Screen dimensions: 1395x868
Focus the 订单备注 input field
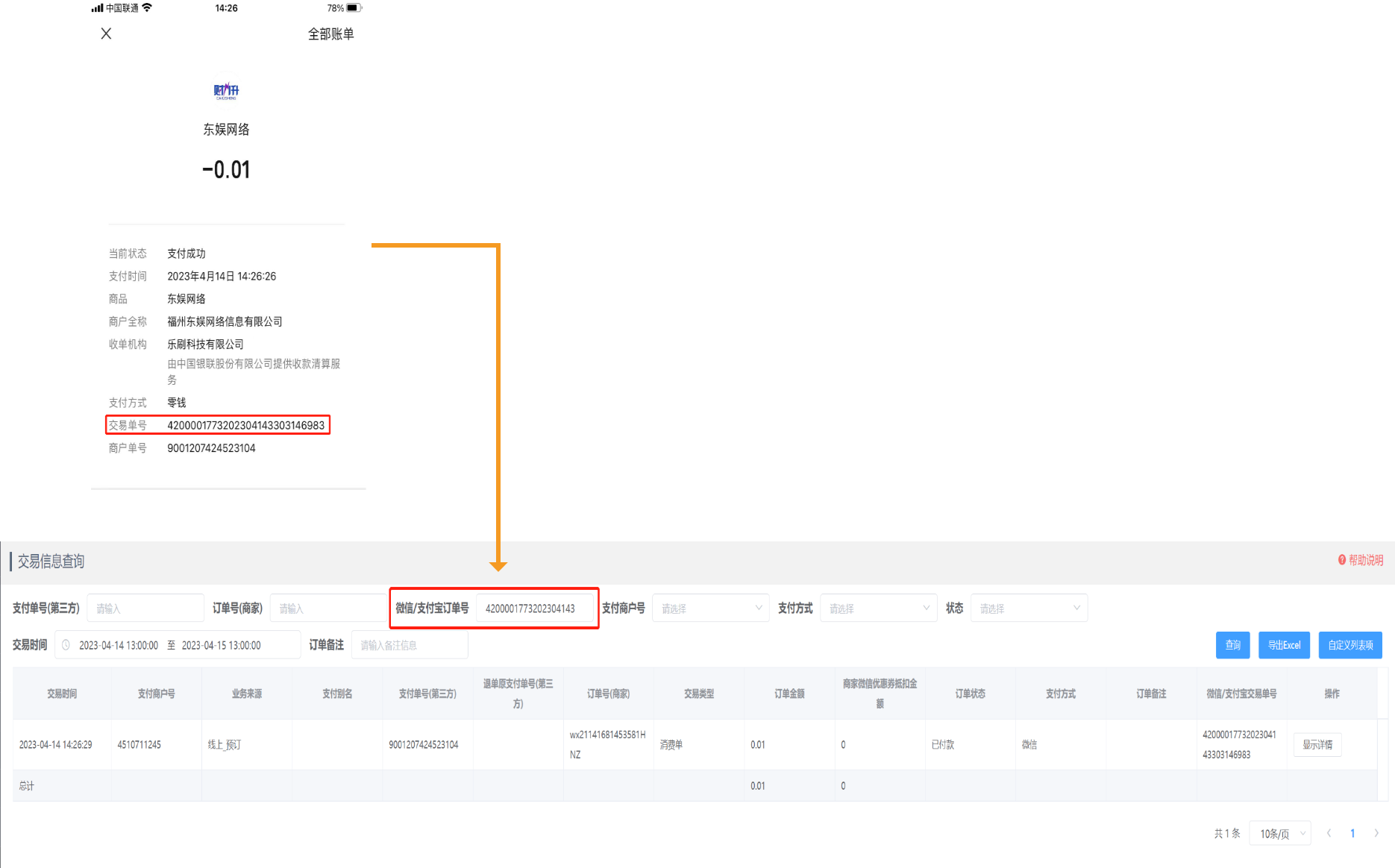coord(410,645)
